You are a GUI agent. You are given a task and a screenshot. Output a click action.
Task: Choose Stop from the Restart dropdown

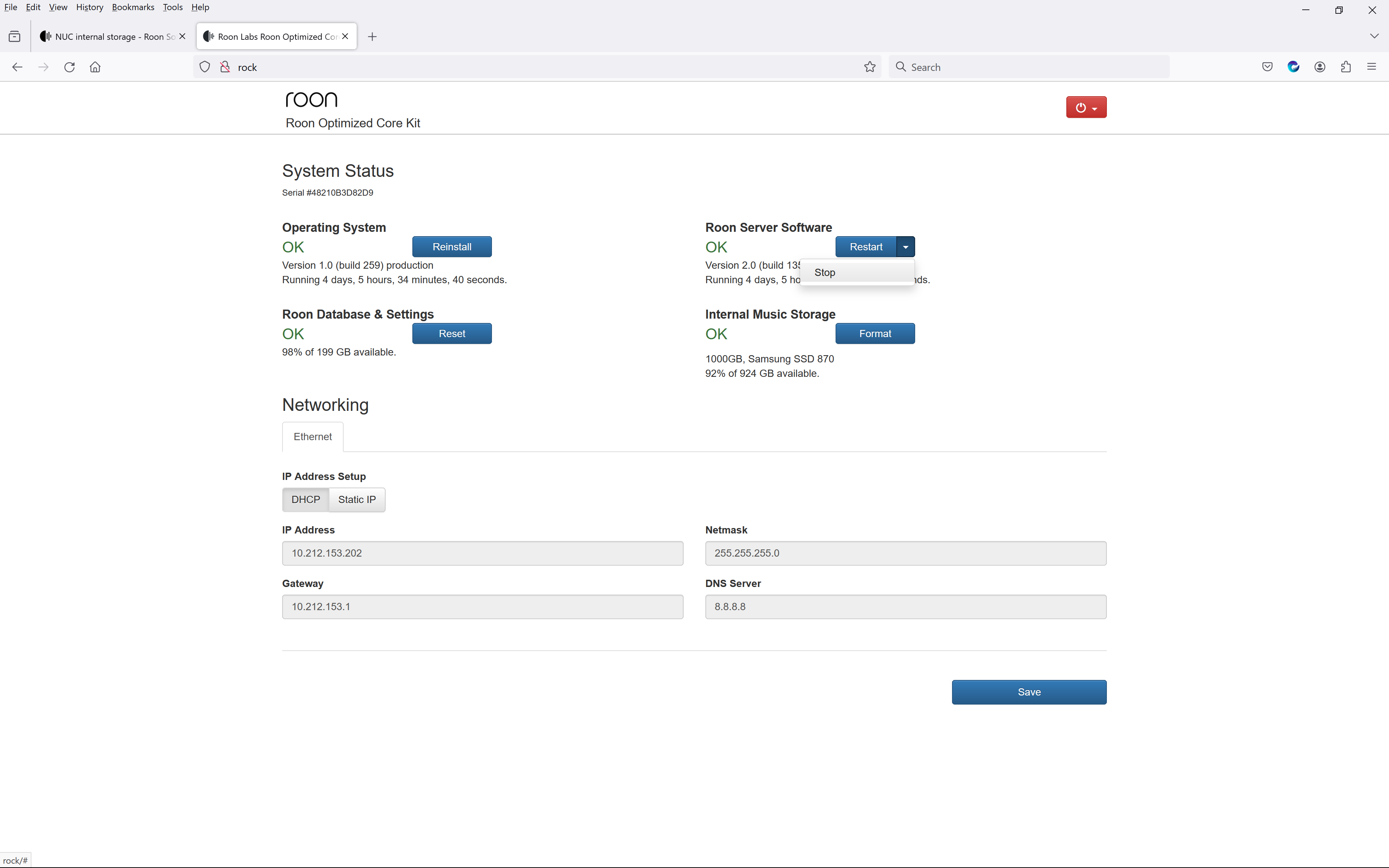pyautogui.click(x=857, y=273)
